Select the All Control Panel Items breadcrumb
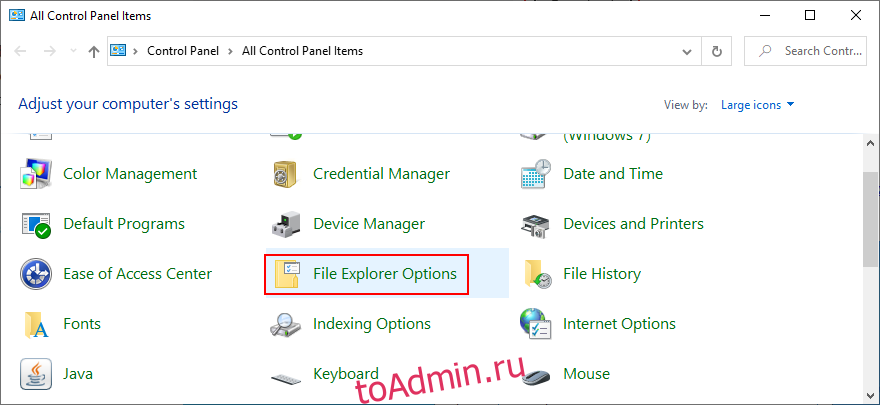Screen dimensions: 880x405 [x=302, y=51]
